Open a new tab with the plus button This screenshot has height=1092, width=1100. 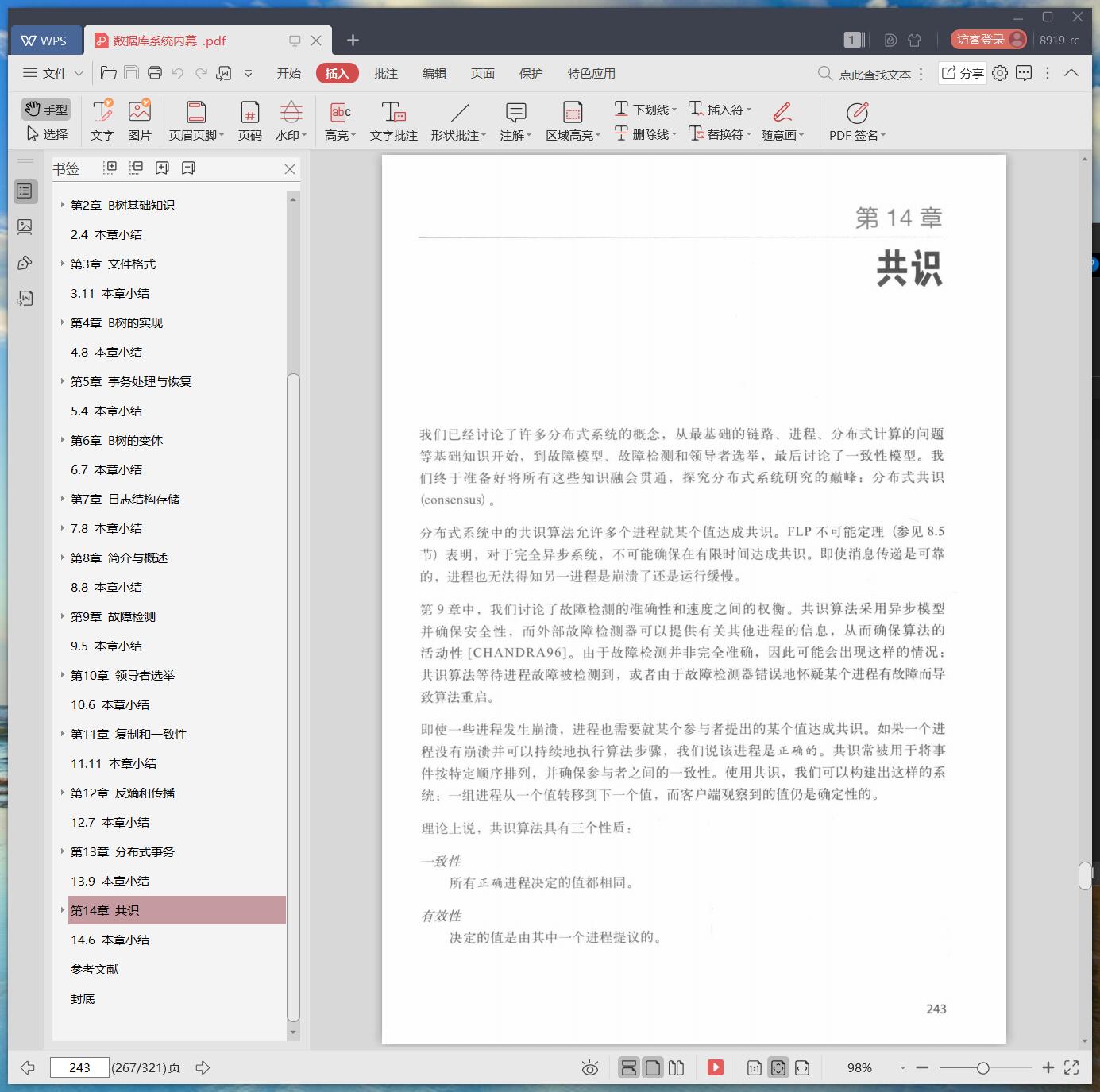[x=353, y=40]
